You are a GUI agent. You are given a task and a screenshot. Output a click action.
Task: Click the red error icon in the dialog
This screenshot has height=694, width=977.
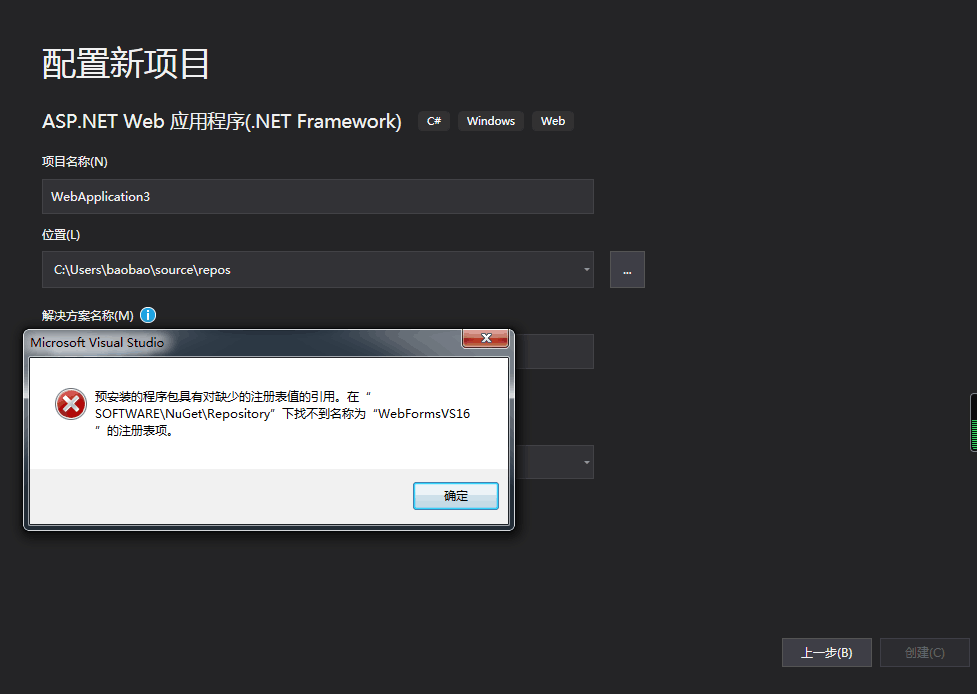69,405
